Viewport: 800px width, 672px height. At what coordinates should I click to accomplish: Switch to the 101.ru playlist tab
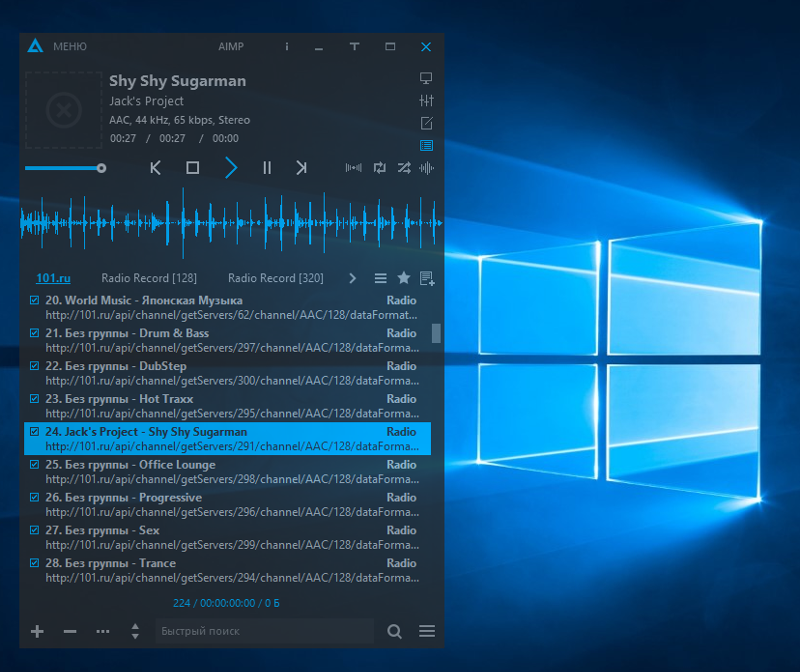click(53, 278)
